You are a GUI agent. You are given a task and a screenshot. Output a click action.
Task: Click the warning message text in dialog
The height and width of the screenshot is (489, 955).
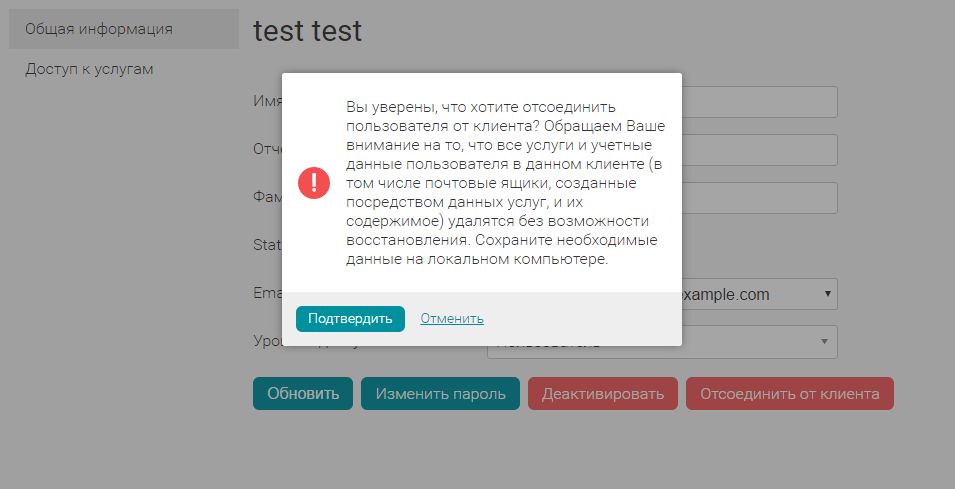pos(498,183)
